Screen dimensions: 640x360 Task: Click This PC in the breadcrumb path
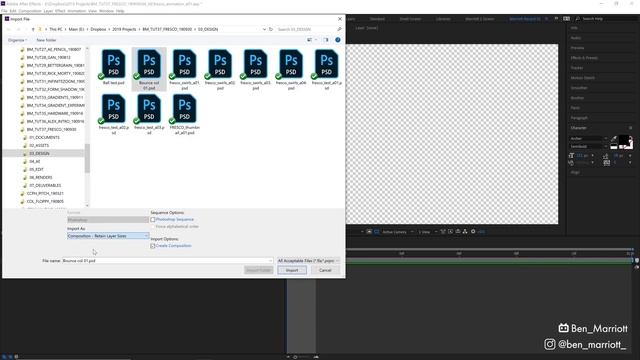tap(56, 29)
